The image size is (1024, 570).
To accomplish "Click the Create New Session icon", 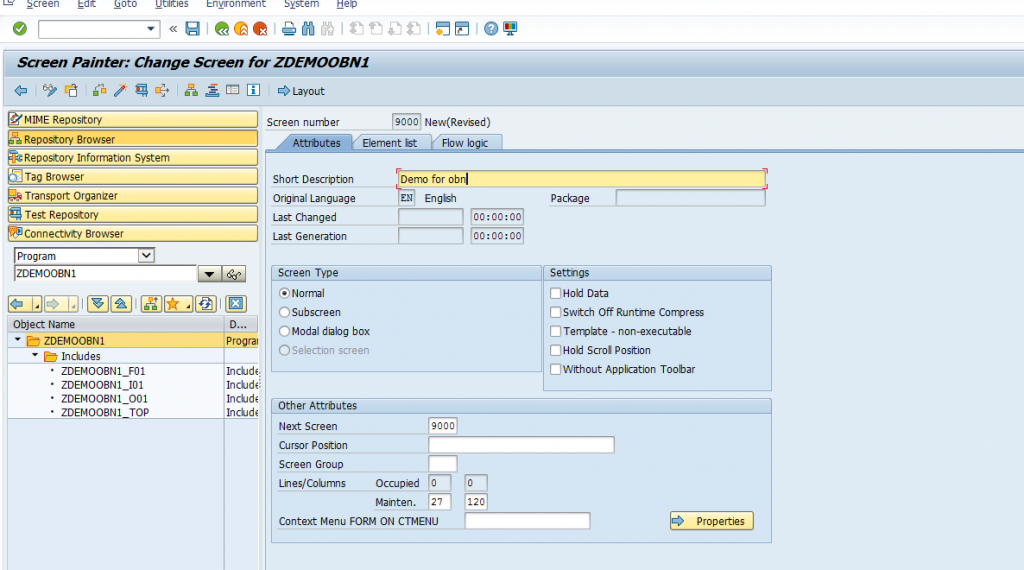I will click(x=443, y=29).
